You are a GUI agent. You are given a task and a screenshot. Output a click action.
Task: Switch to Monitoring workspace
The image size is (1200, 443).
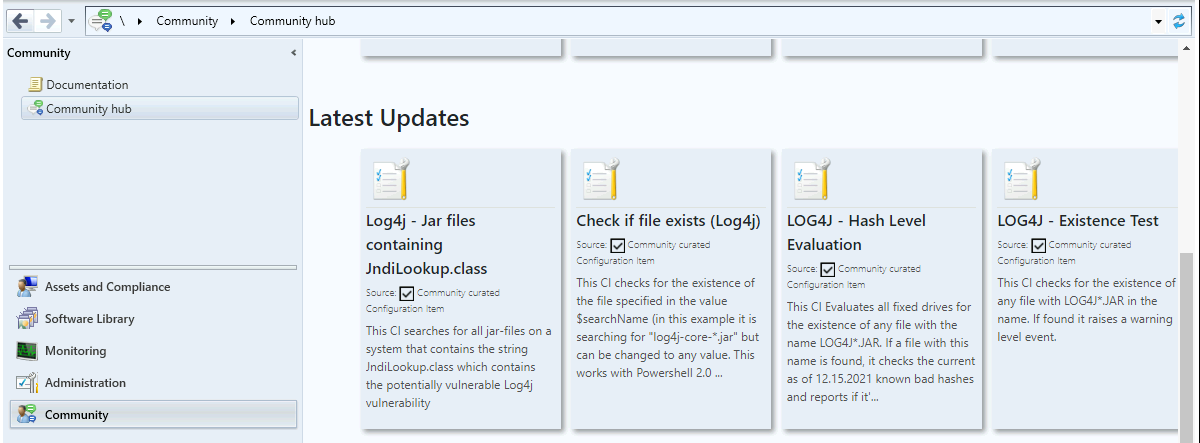pyautogui.click(x=153, y=351)
